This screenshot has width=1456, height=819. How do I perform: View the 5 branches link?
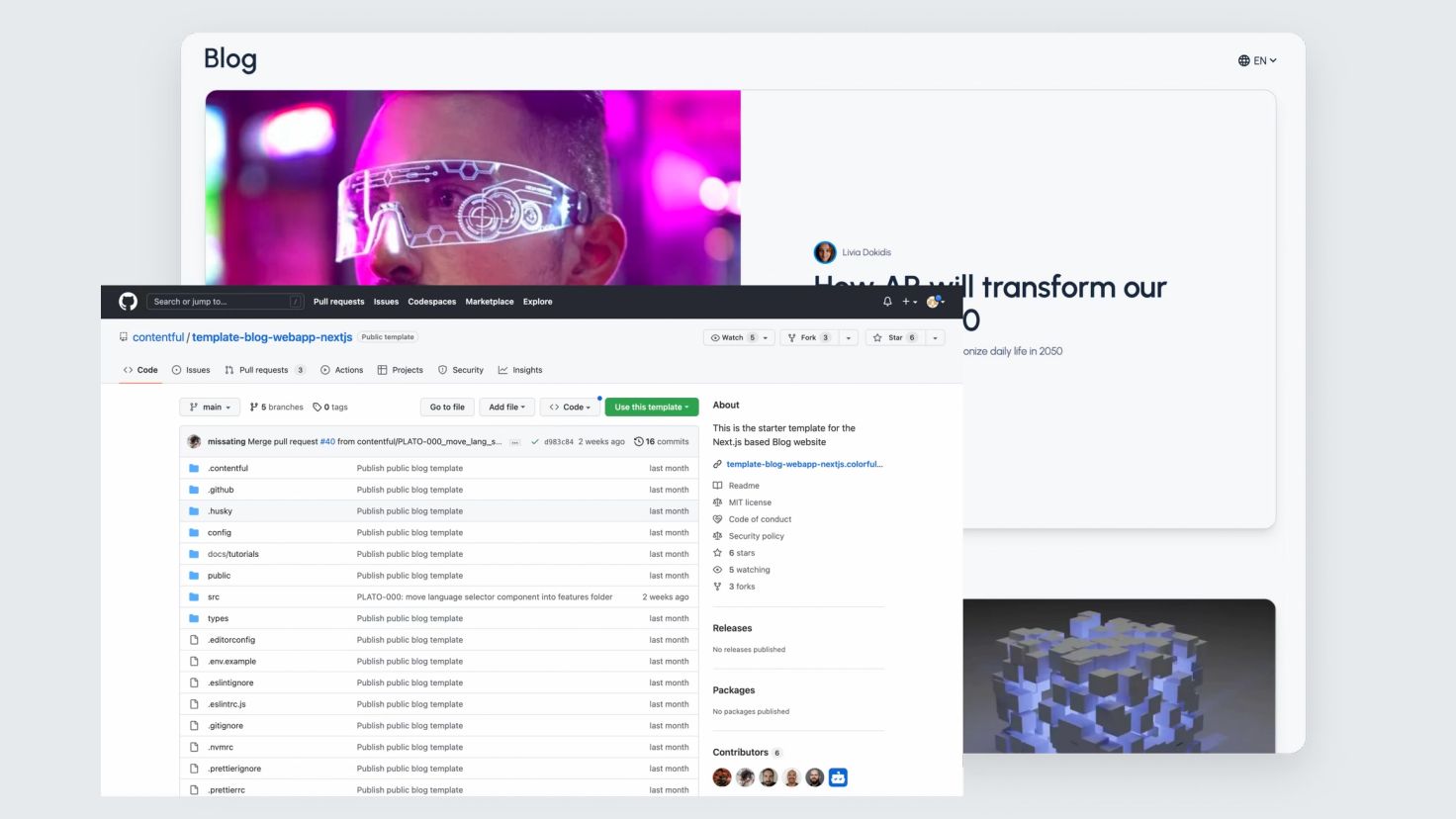(x=277, y=407)
